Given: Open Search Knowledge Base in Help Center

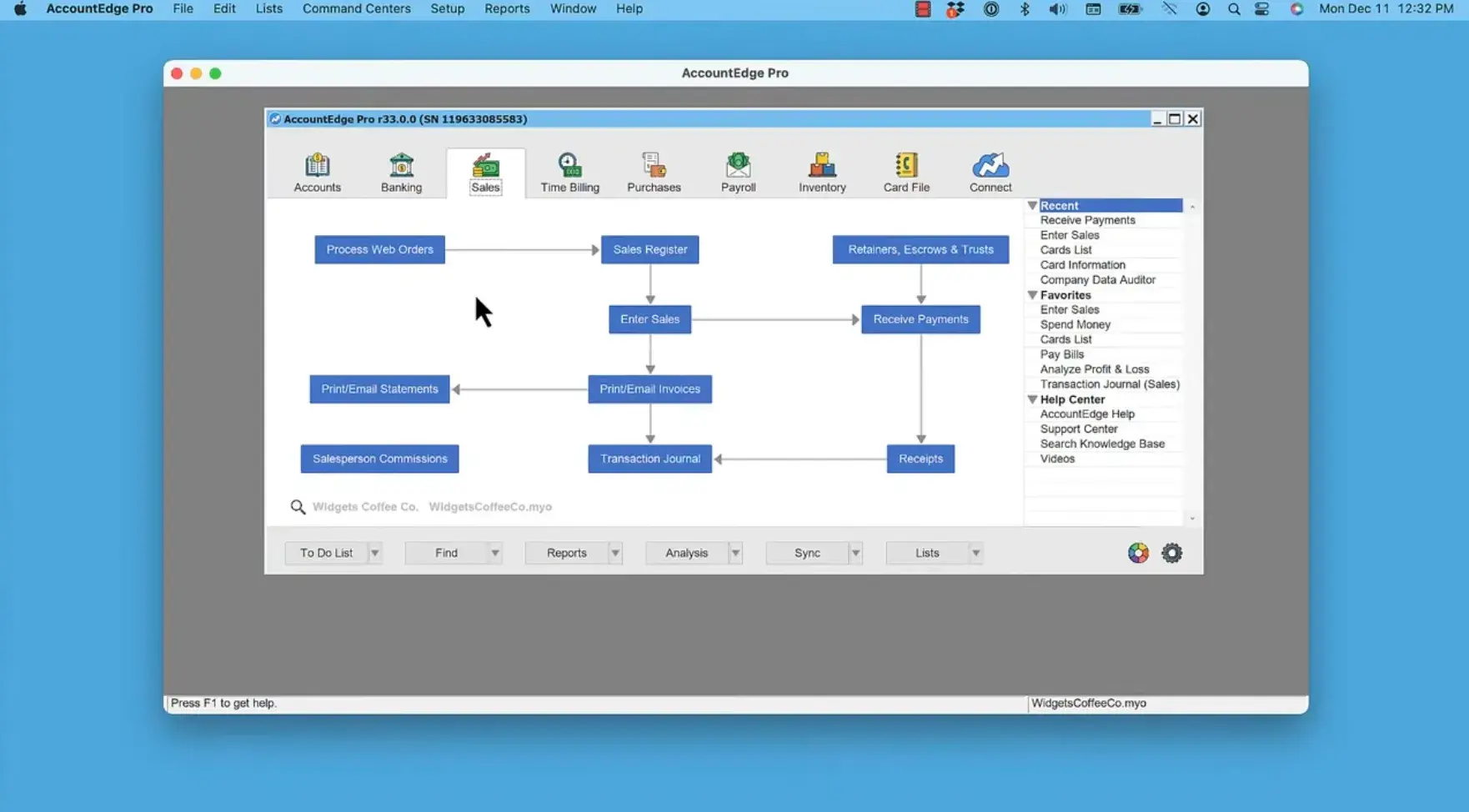Looking at the screenshot, I should [1102, 444].
